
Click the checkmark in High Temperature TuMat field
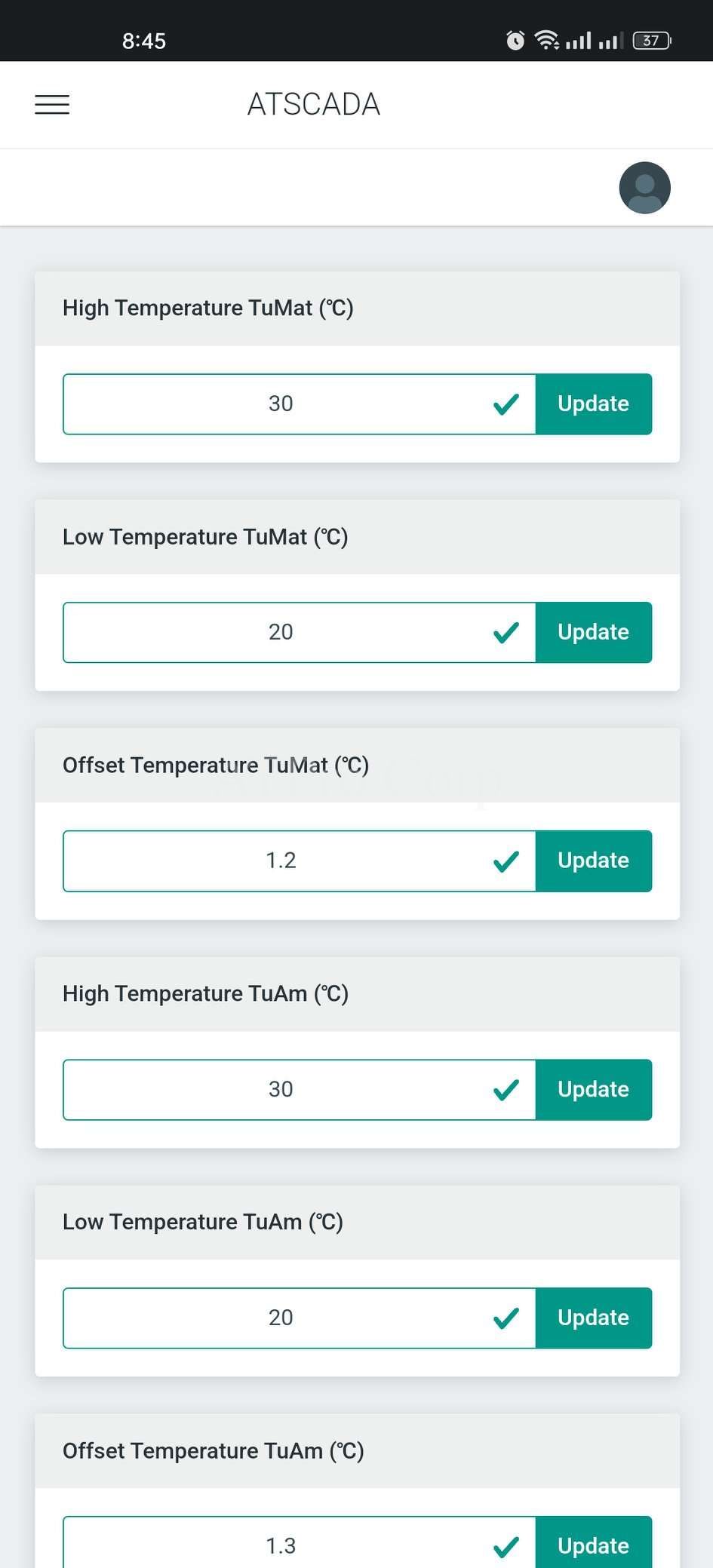[x=506, y=404]
